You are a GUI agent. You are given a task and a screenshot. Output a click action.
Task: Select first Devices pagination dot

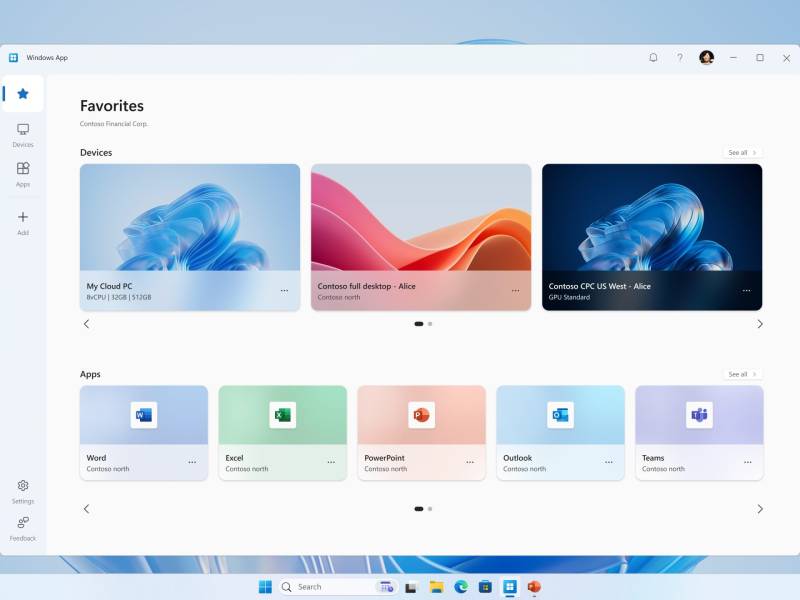(419, 324)
